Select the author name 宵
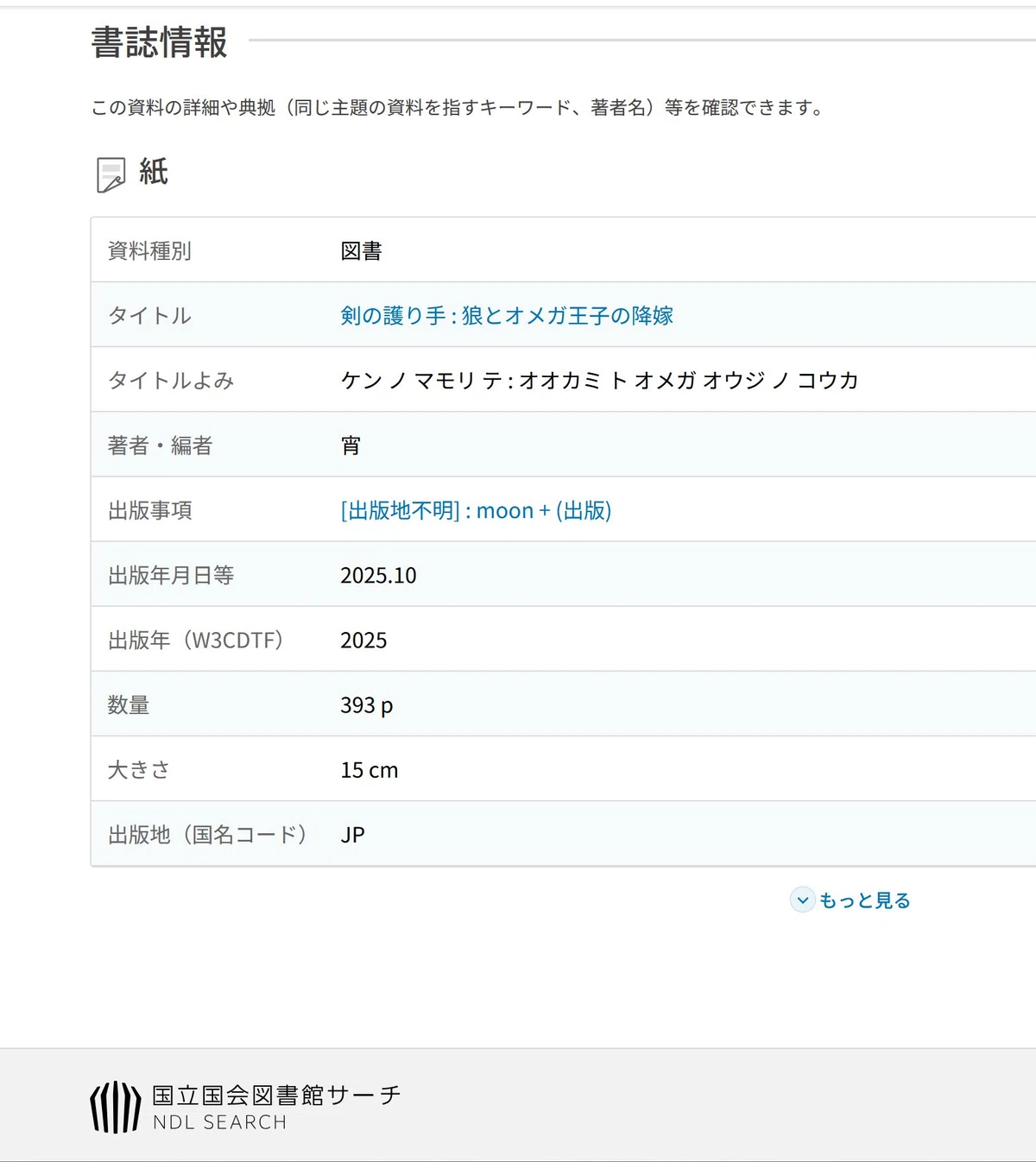Viewport: 1036px width, 1162px height. click(351, 445)
